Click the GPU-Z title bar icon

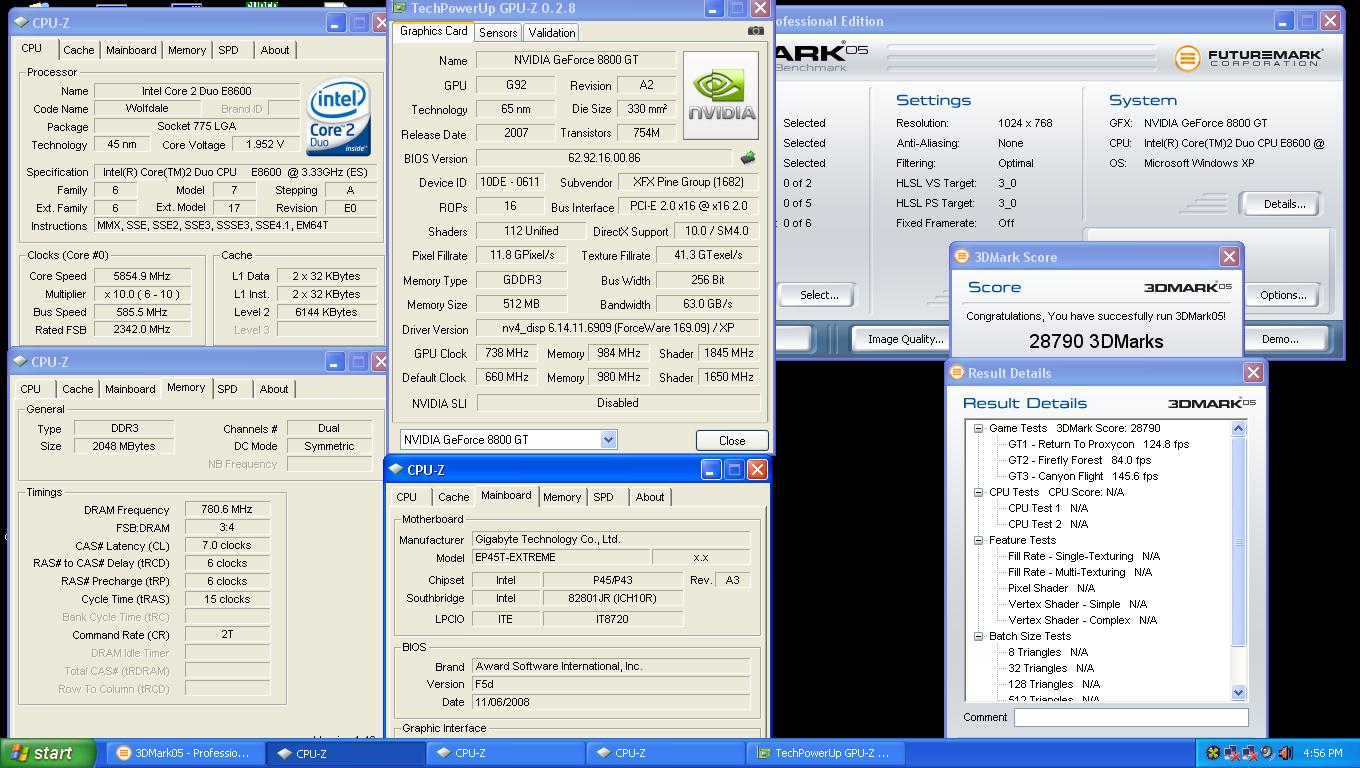point(400,8)
